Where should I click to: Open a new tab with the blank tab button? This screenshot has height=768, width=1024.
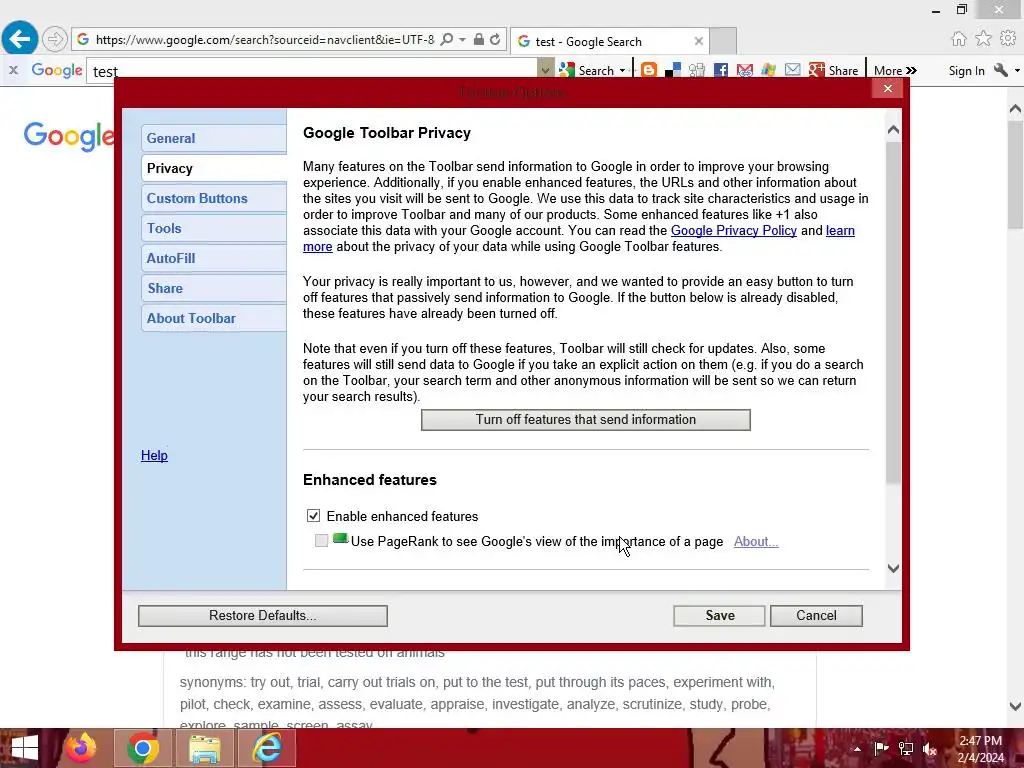pyautogui.click(x=723, y=41)
